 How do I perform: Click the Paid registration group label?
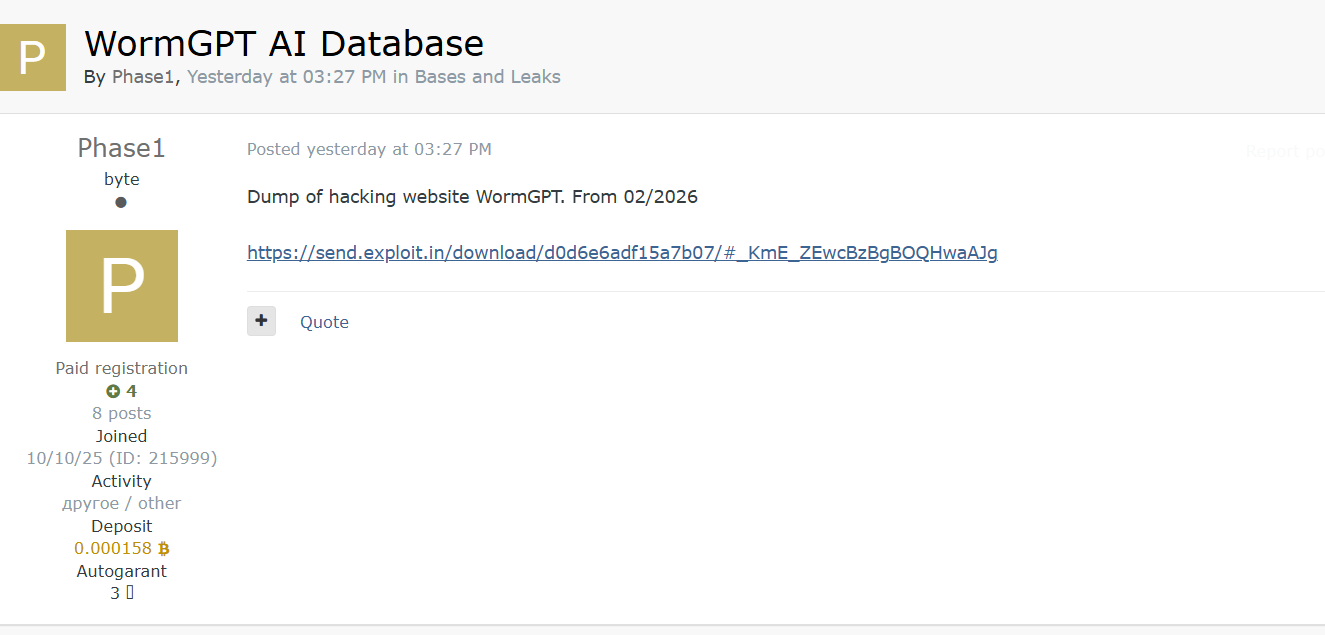pos(122,368)
